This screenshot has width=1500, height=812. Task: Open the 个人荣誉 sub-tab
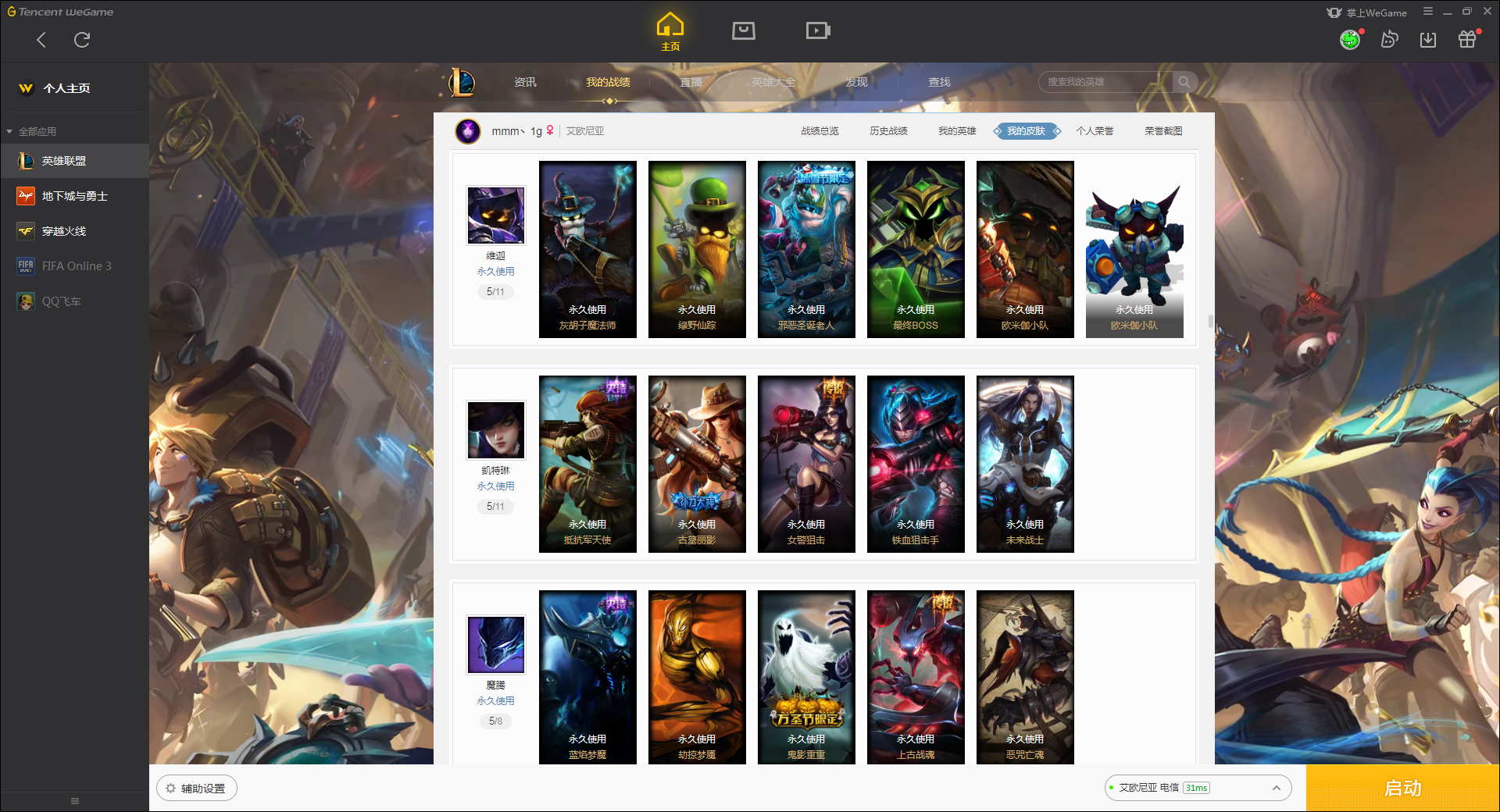[x=1095, y=131]
